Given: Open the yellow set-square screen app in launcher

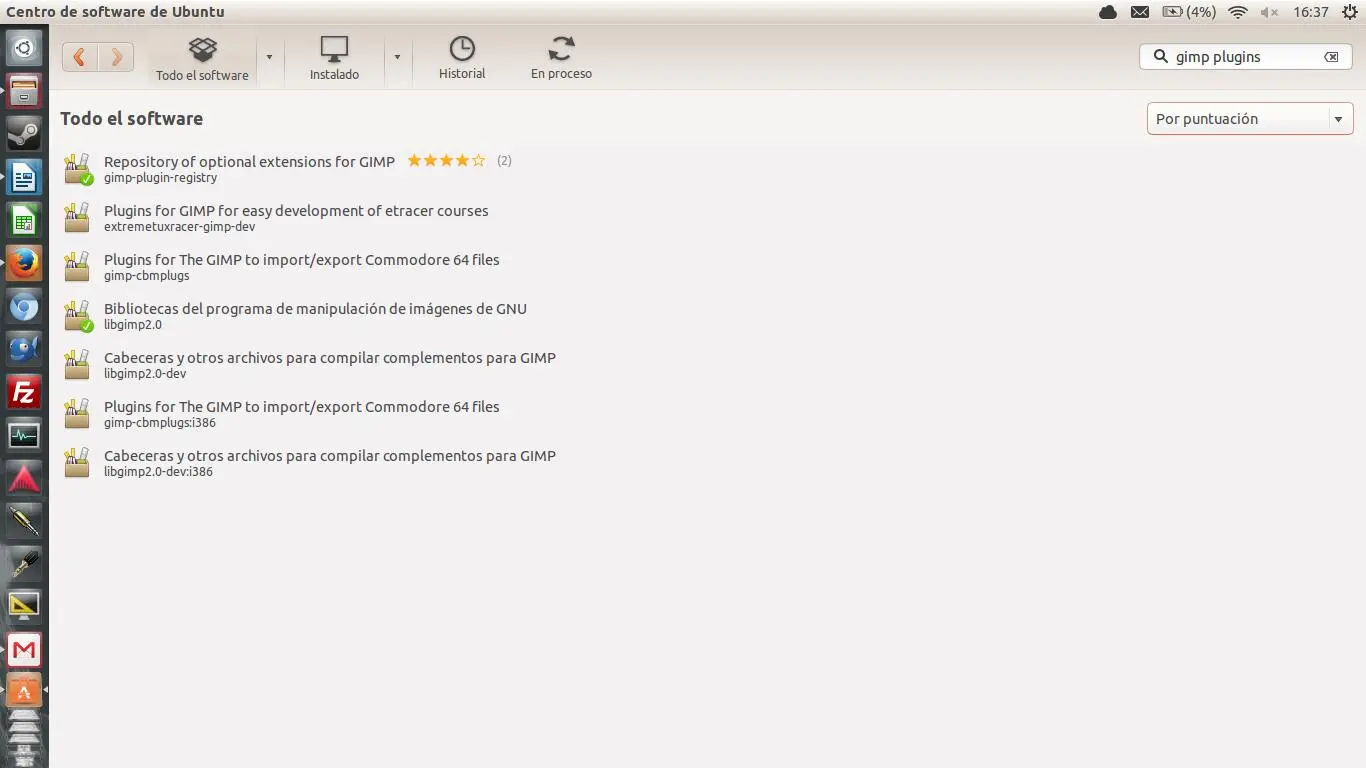Looking at the screenshot, I should pyautogui.click(x=24, y=607).
